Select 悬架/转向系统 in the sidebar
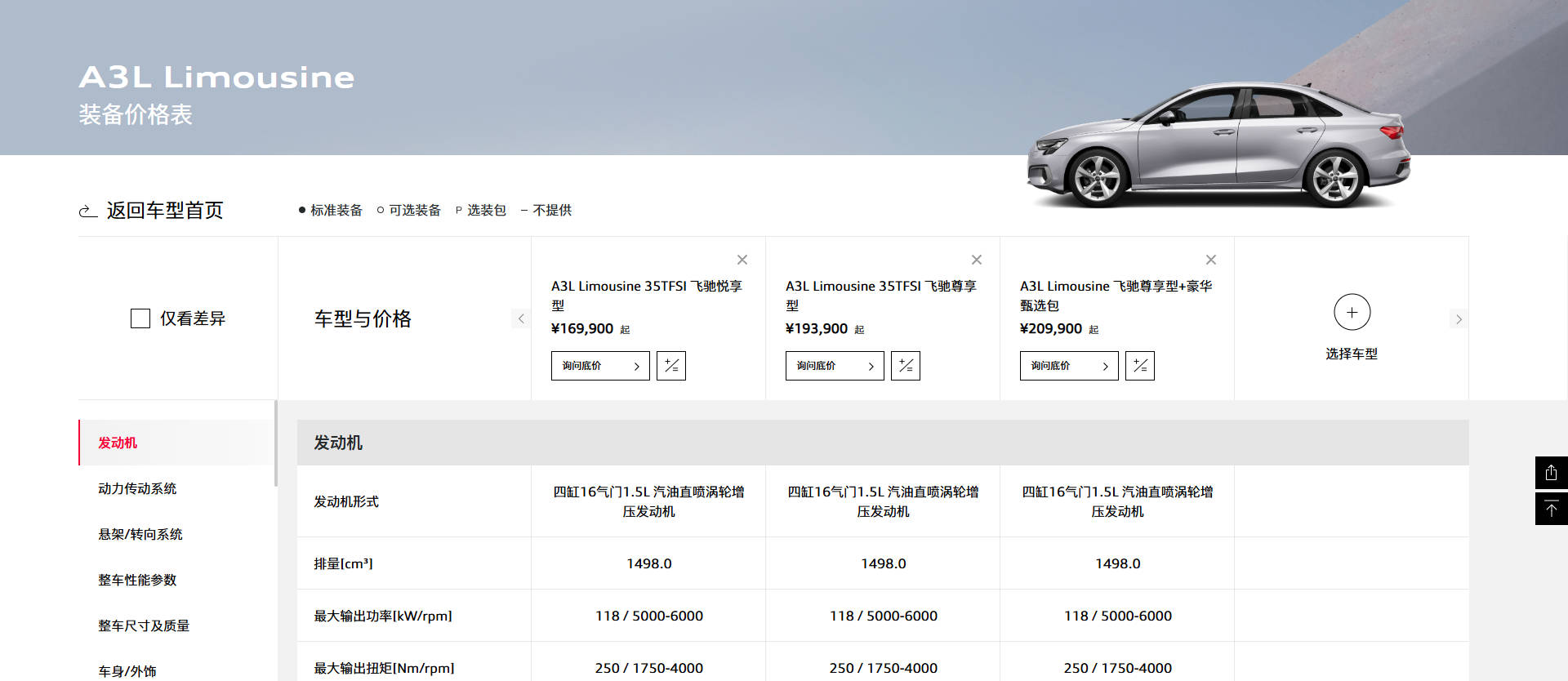This screenshot has width=1568, height=681. [x=140, y=534]
